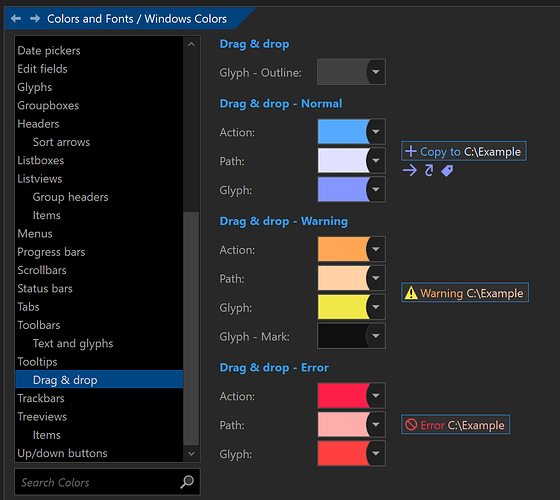Expand Normal Action color dropdown arrow
Image resolution: width=560 pixels, height=500 pixels.
(x=376, y=132)
